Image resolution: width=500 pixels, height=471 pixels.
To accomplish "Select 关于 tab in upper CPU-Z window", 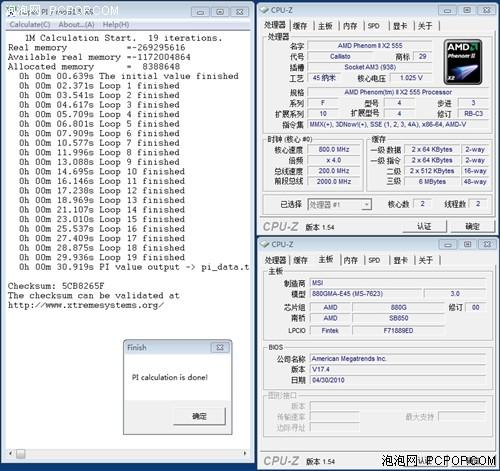I will [x=425, y=26].
